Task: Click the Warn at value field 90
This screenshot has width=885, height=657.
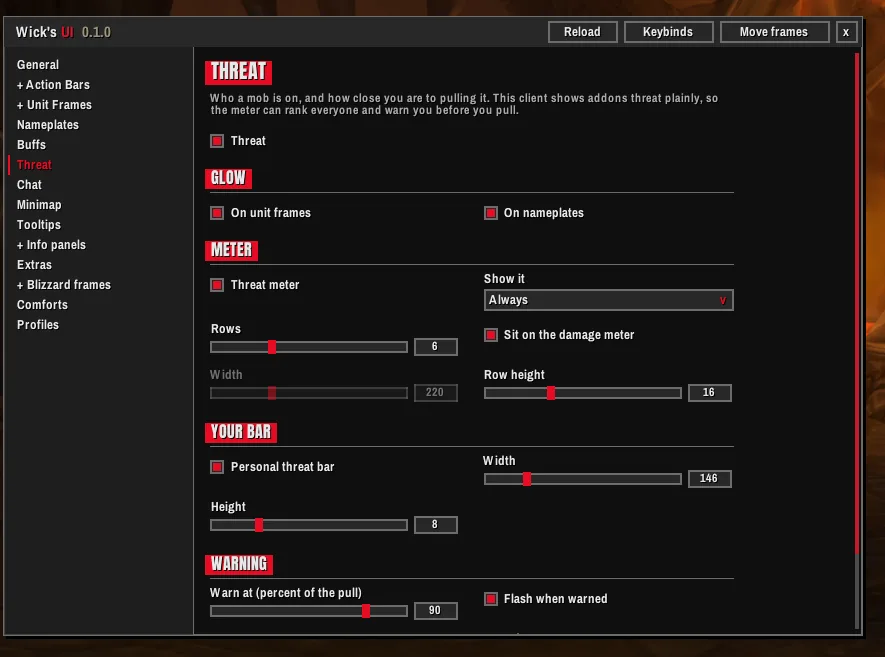Action: pos(435,611)
